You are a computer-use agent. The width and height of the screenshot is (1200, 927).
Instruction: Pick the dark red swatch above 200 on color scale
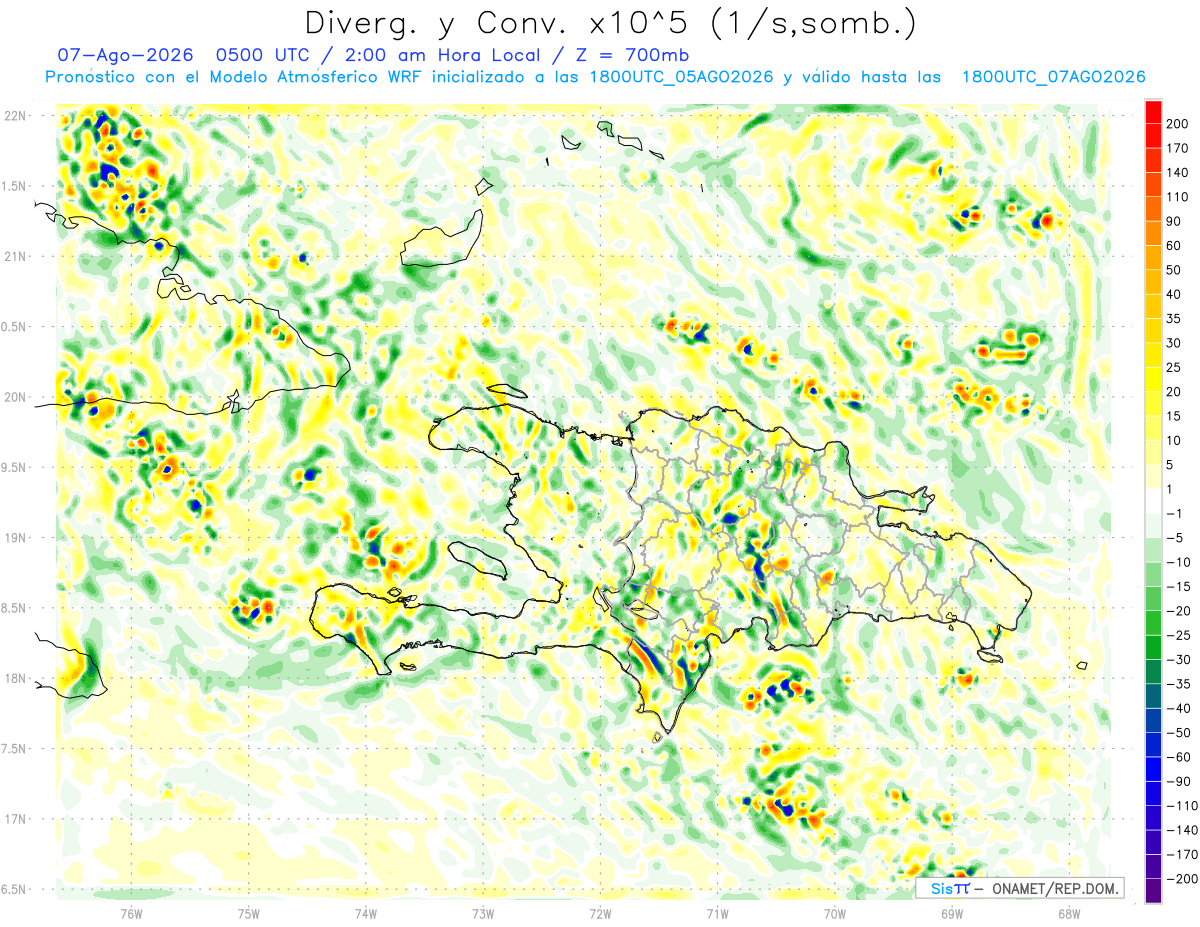click(1153, 112)
